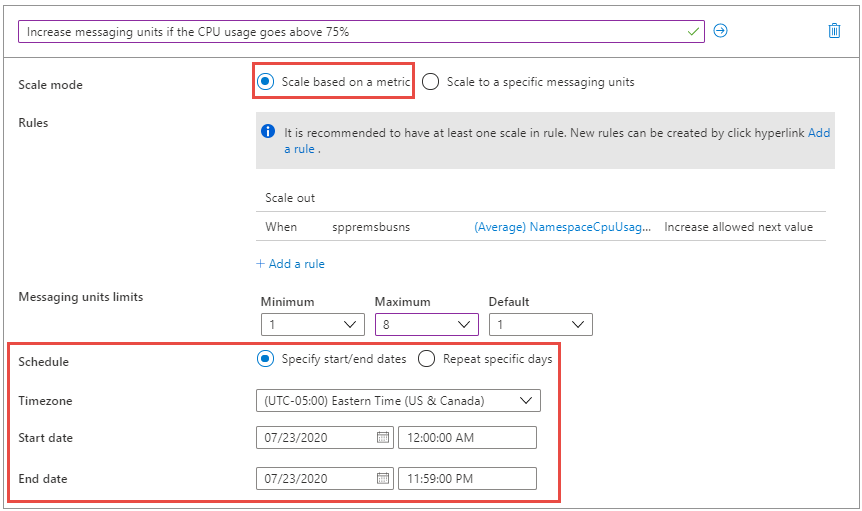Select 'Scale to a specific messaging units'
This screenshot has height=511, width=862.
(431, 82)
